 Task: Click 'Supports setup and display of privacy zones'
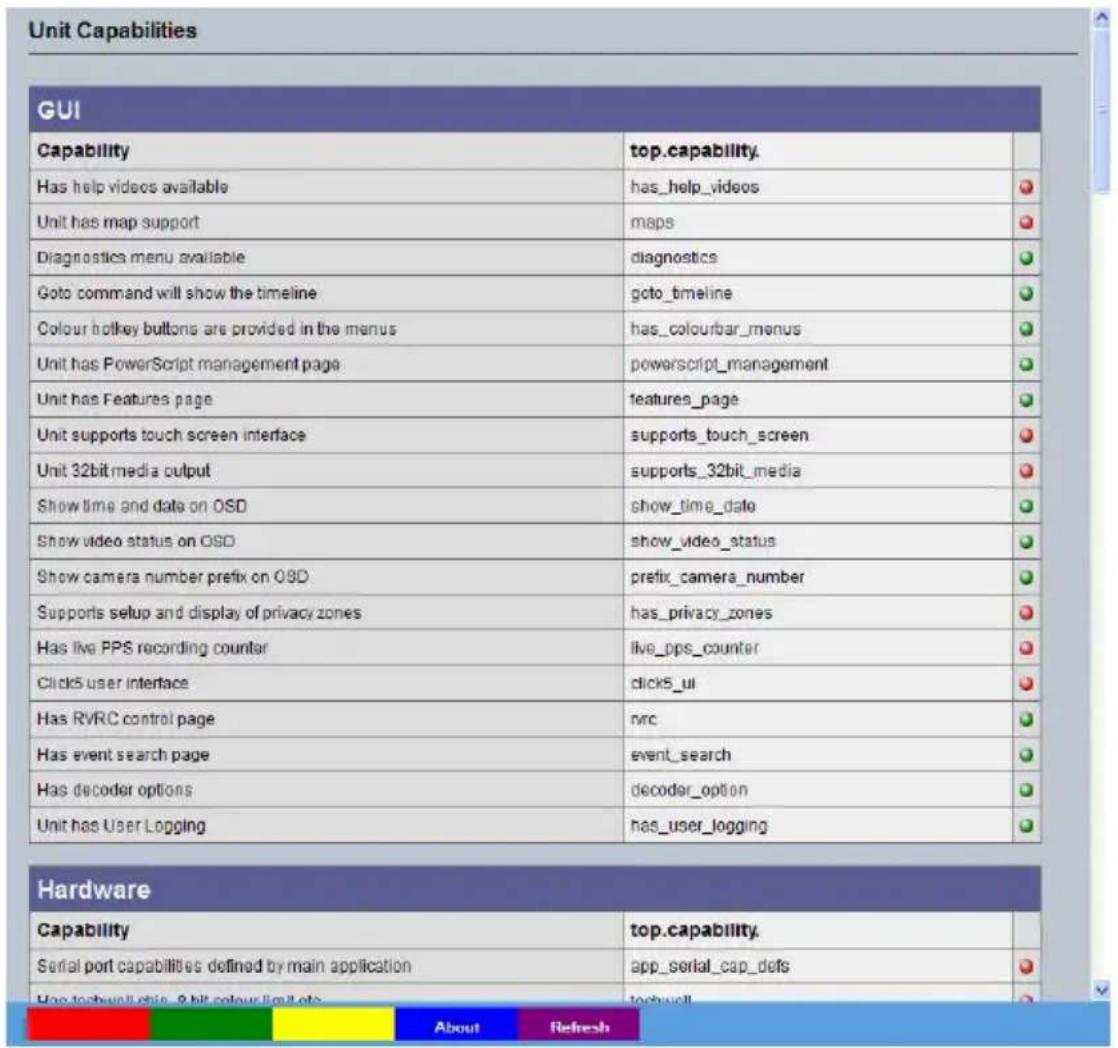coord(200,612)
